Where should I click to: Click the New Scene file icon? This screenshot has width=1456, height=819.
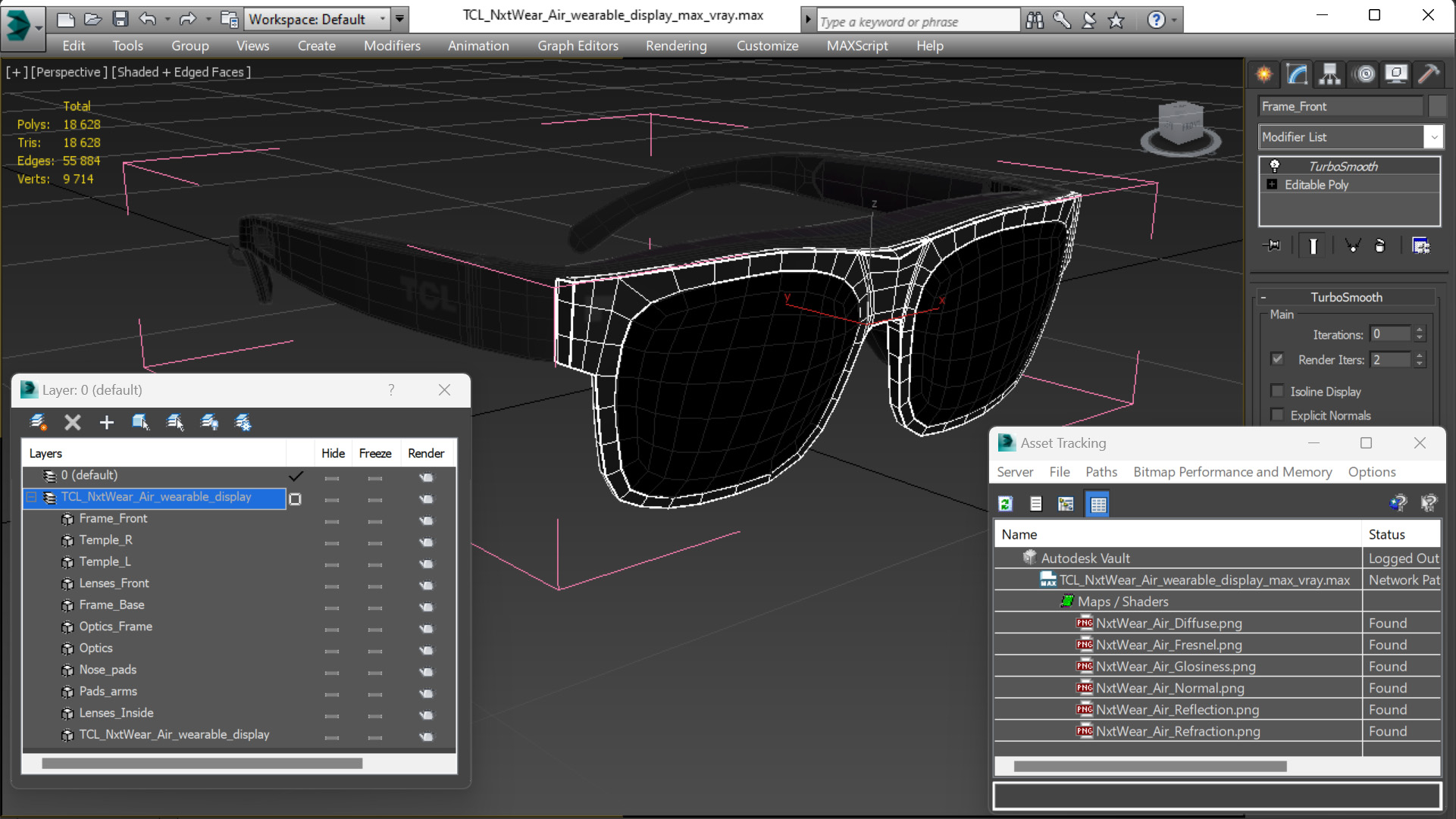[x=66, y=19]
